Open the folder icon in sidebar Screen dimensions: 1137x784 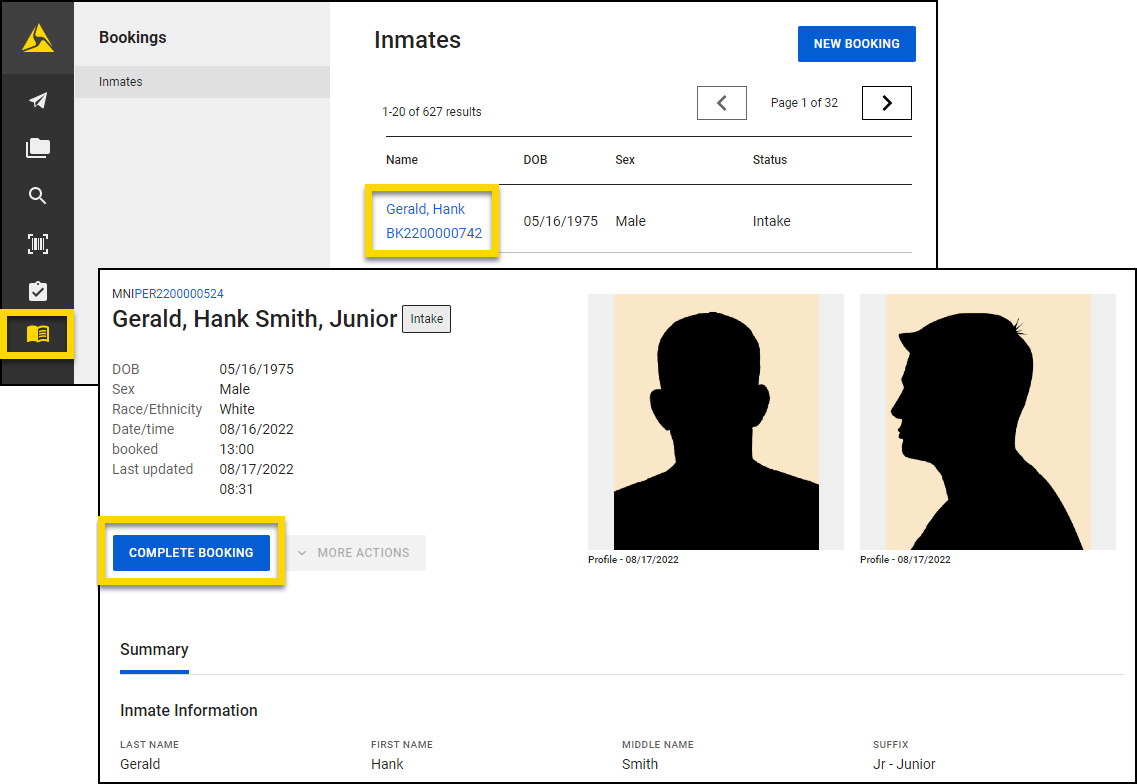[x=37, y=148]
